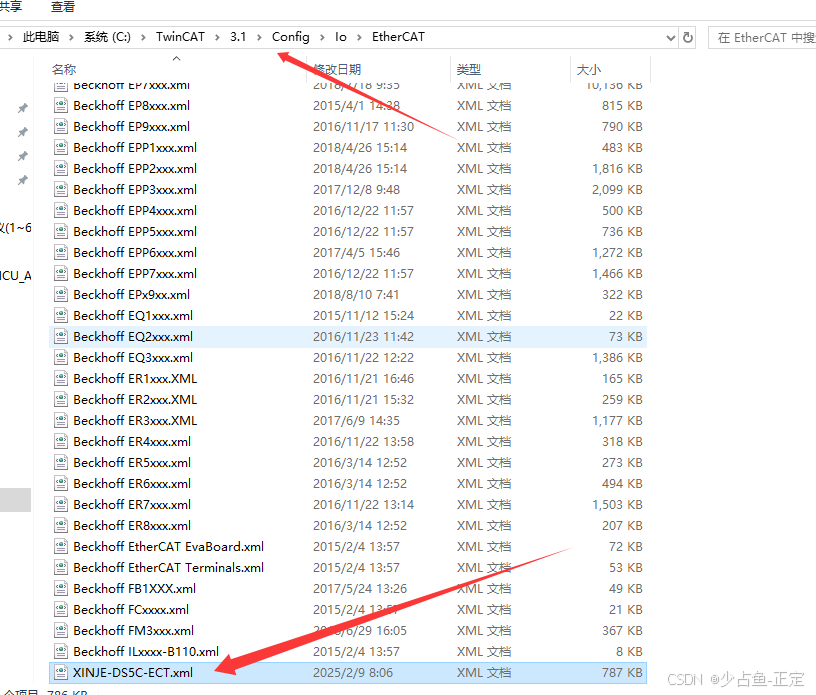The width and height of the screenshot is (816, 695).
Task: Click the file icon of Beckhoff EPP7xxx.xml
Action: point(61,274)
